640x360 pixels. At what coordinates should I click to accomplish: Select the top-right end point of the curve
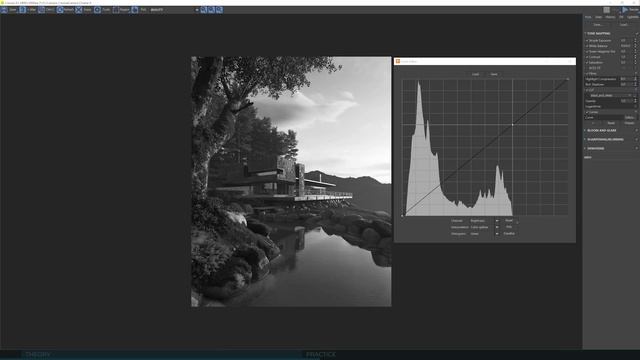click(567, 80)
